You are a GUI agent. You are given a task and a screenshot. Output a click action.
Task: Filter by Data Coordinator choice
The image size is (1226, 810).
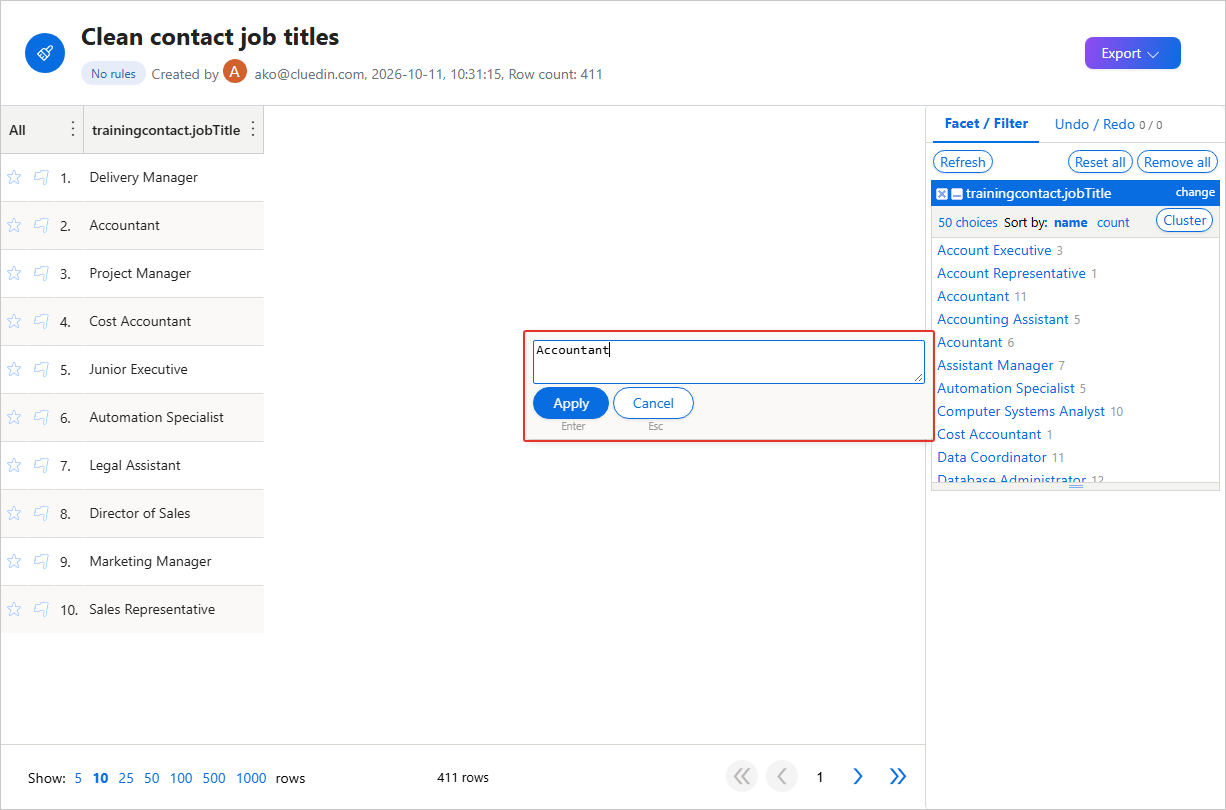tap(991, 457)
